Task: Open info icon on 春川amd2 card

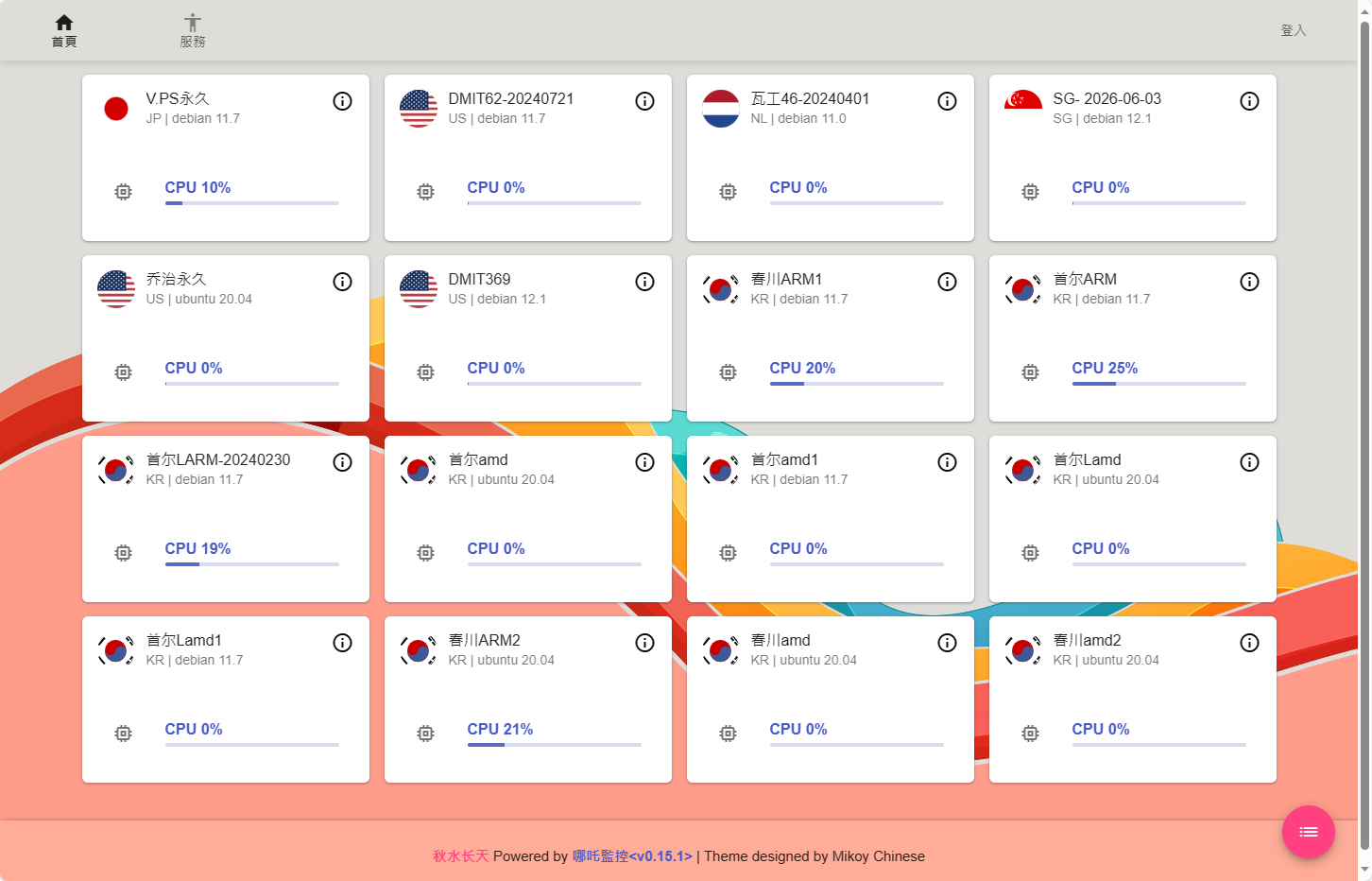Action: coord(1249,643)
